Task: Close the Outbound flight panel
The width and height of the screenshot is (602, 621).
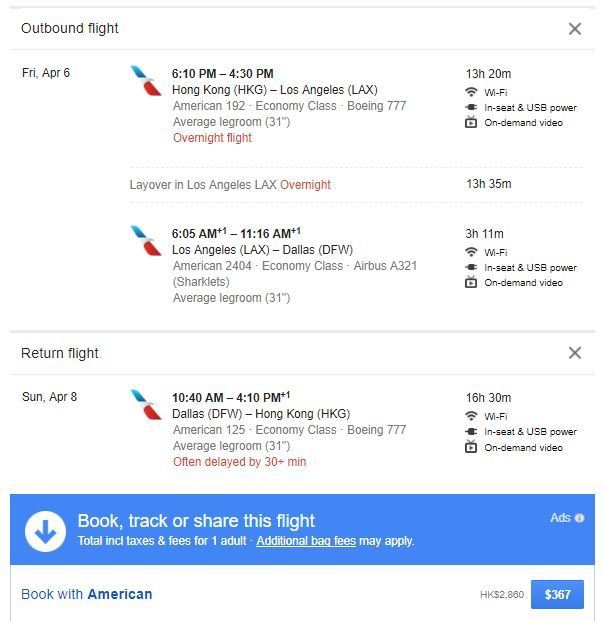Action: point(574,29)
